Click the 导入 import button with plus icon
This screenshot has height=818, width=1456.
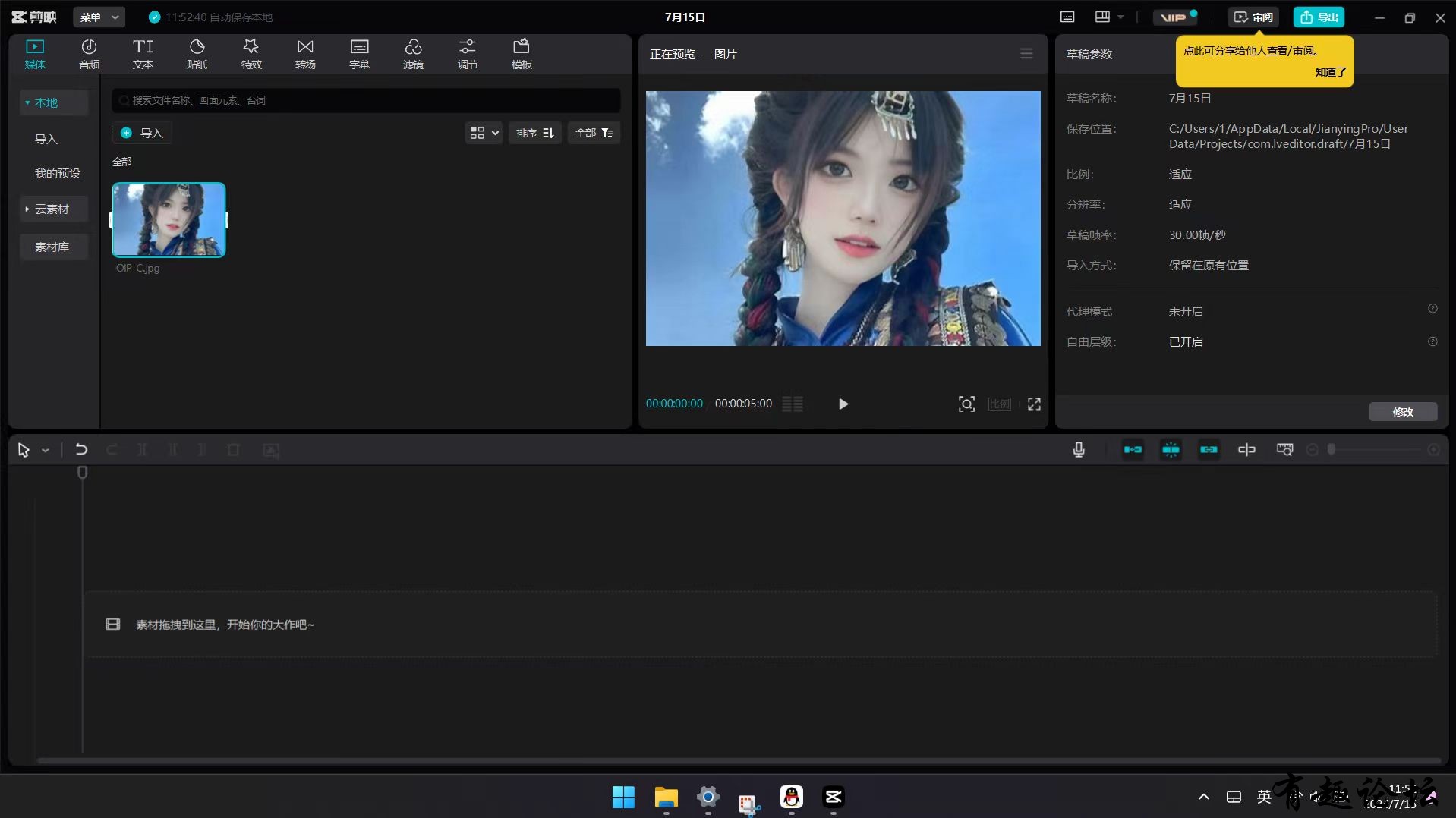pos(142,133)
